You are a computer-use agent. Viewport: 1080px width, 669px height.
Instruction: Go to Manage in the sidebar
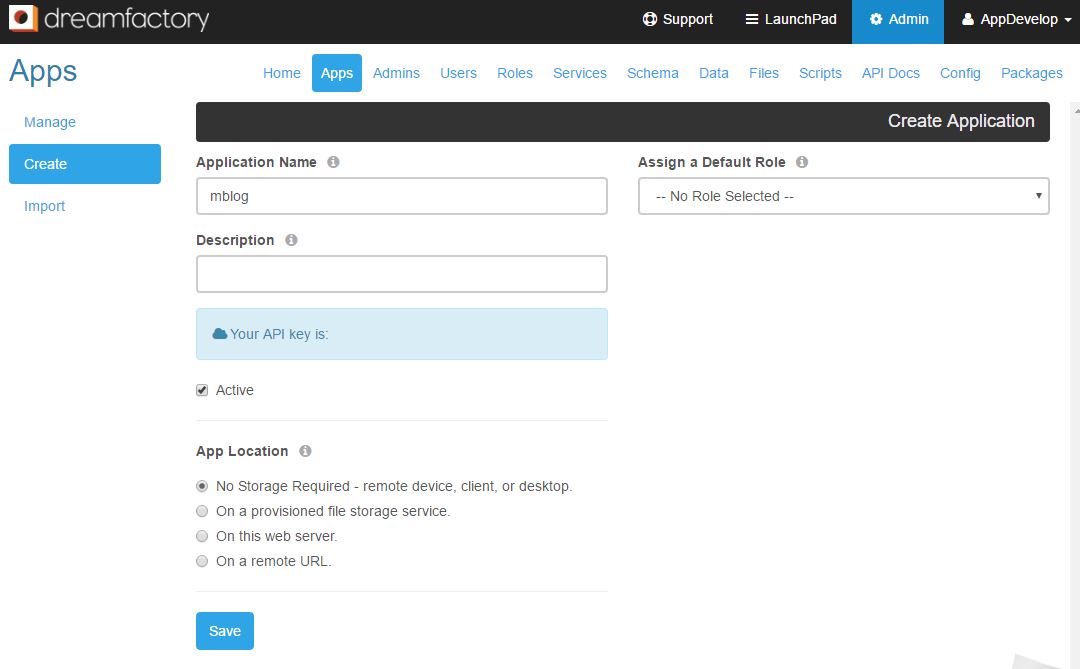pos(50,122)
